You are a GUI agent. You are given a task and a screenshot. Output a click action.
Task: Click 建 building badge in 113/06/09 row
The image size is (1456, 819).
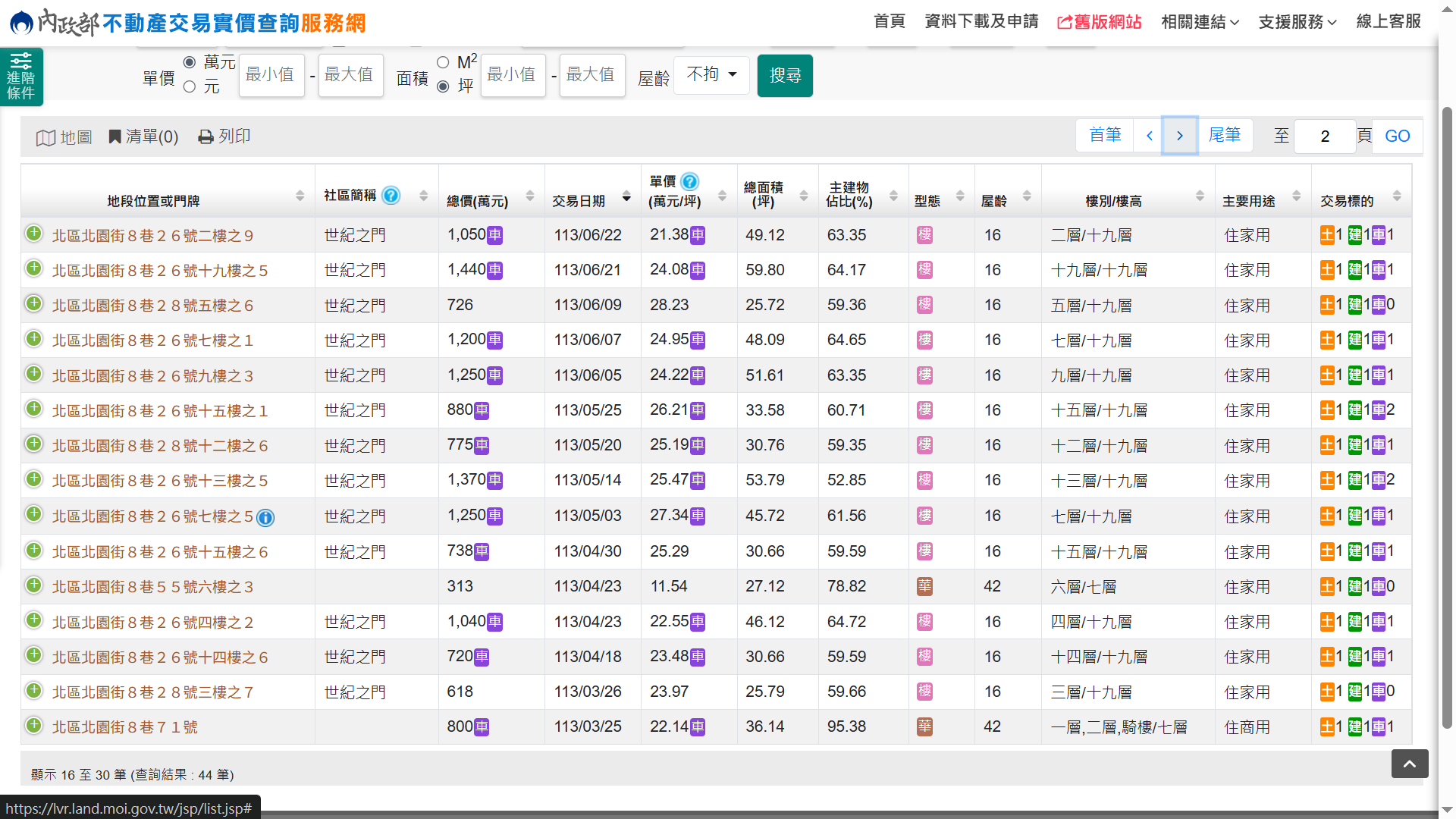pos(1355,305)
